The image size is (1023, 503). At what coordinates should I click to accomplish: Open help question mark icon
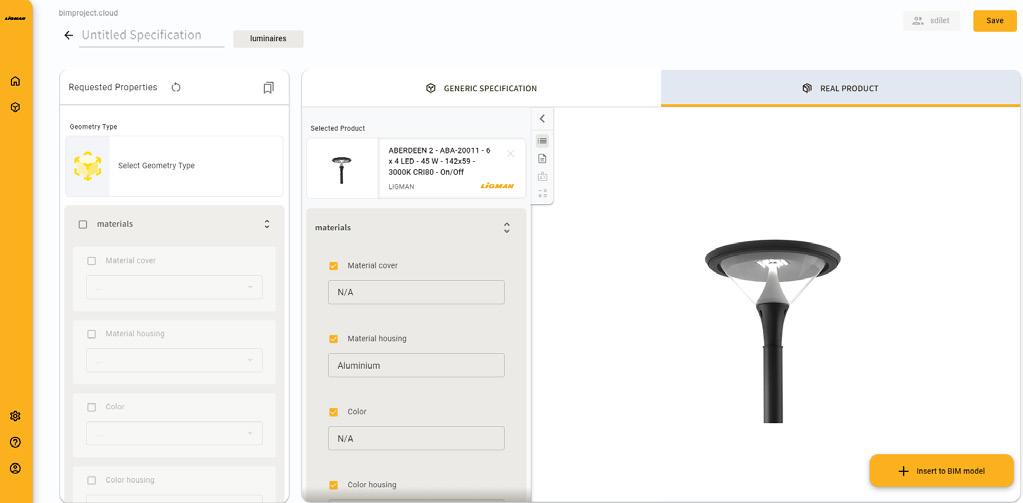(16, 442)
